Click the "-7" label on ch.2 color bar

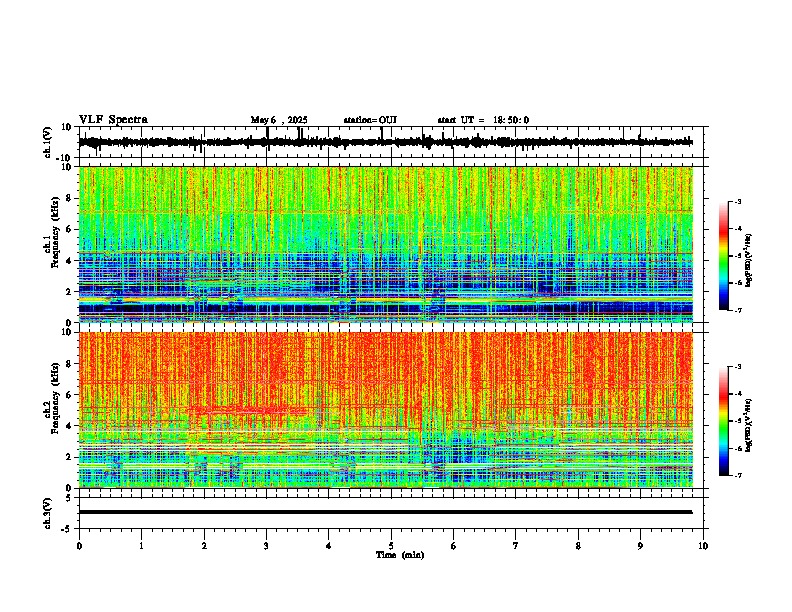click(x=738, y=475)
